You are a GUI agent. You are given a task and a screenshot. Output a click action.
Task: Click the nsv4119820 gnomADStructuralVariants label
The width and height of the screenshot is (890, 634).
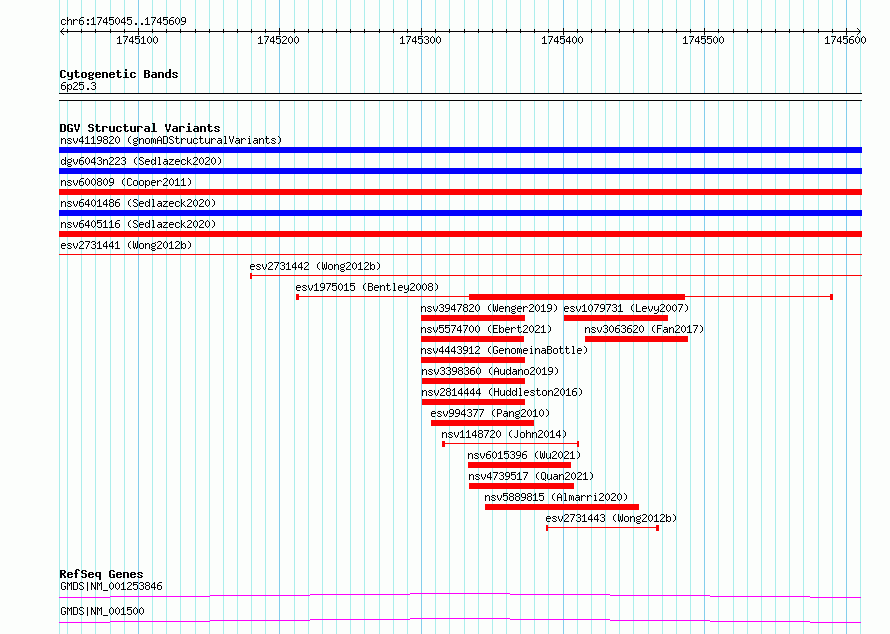[x=171, y=140]
